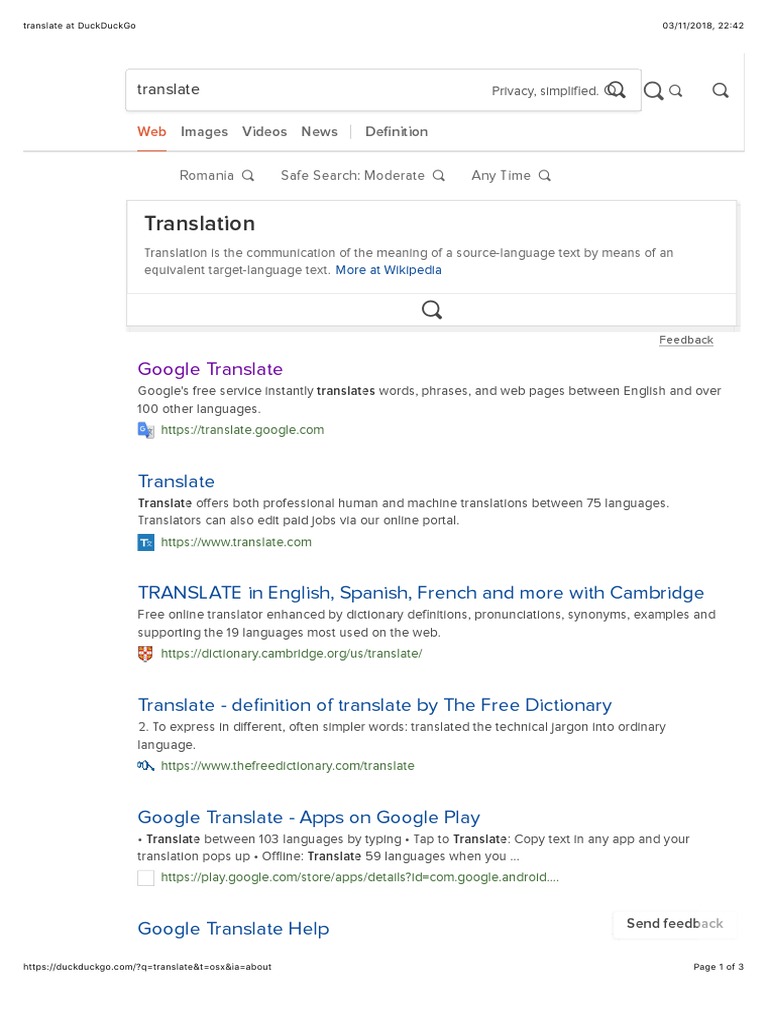Viewport: 768px width, 1024px height.
Task: Open the Definition tab
Action: [396, 131]
